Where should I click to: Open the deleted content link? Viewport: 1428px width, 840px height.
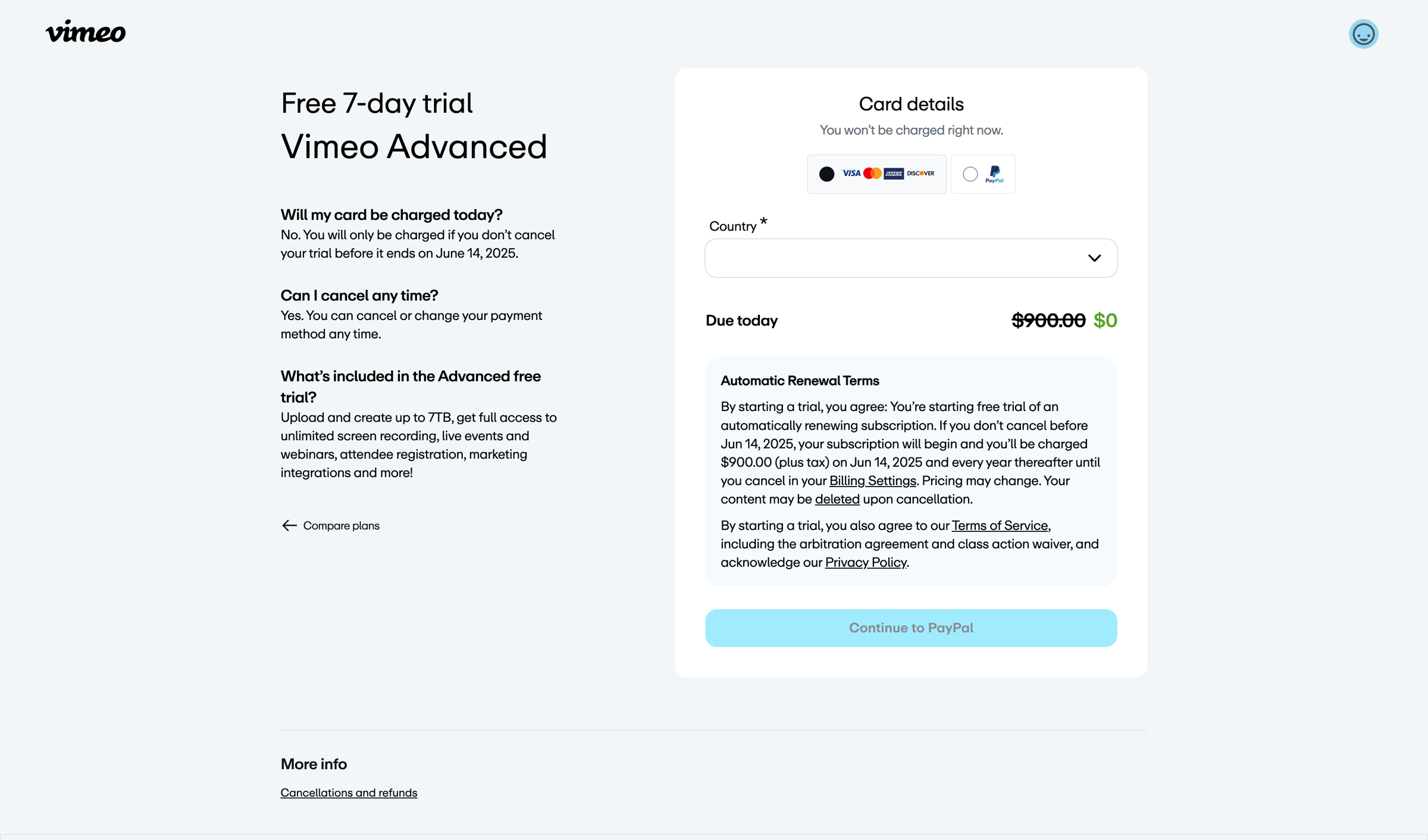(x=837, y=499)
